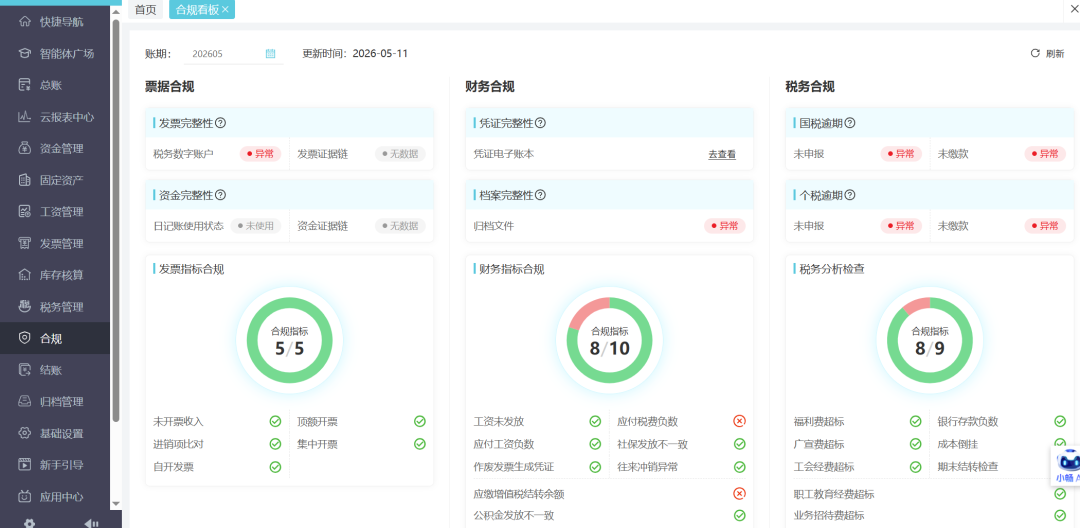Collapse the sidebar with the bottom arrow icon
1080x528 pixels.
click(91, 523)
